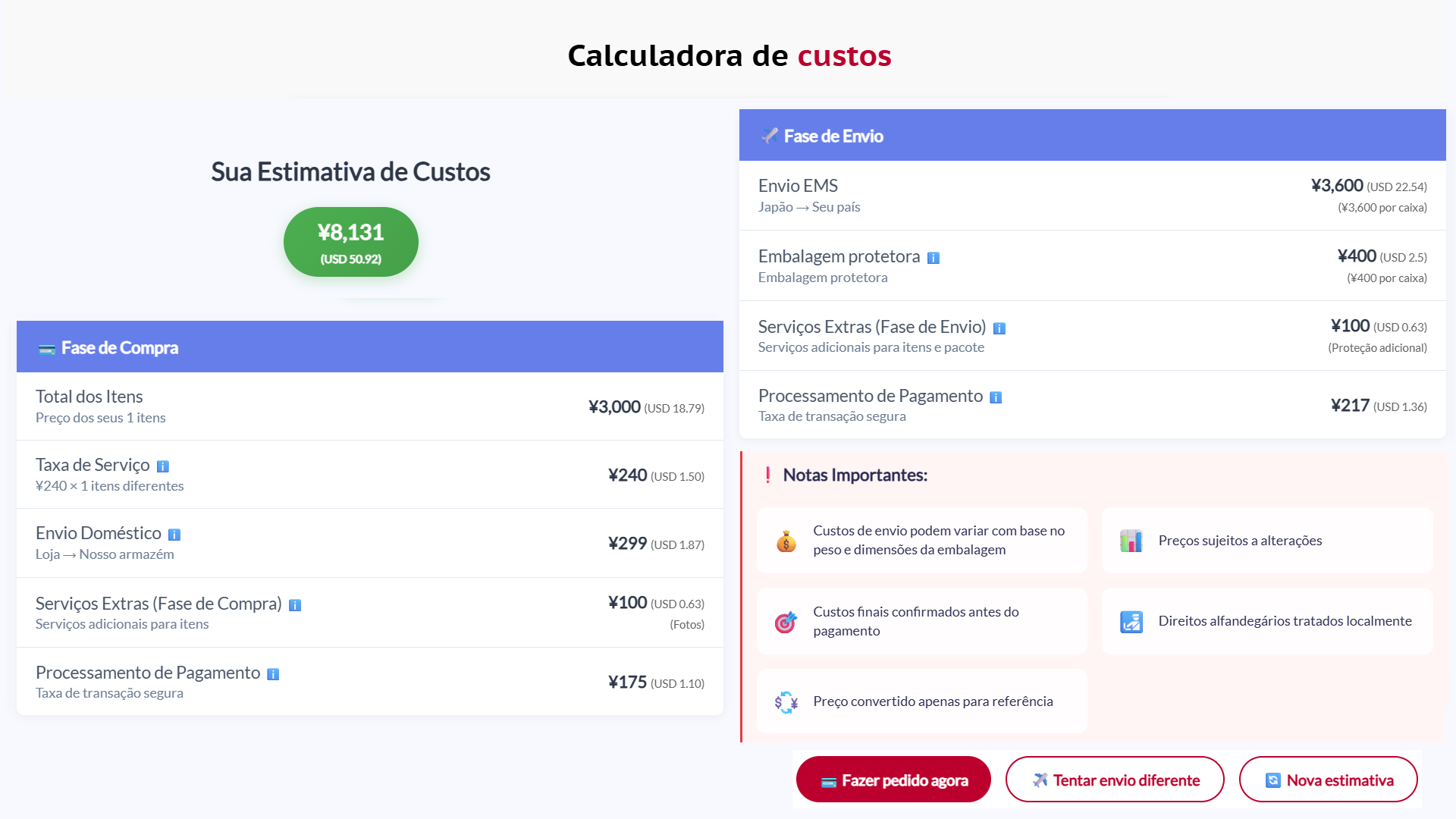Click the target icon beside Custos finais note
The height and width of the screenshot is (819, 1456).
click(786, 621)
